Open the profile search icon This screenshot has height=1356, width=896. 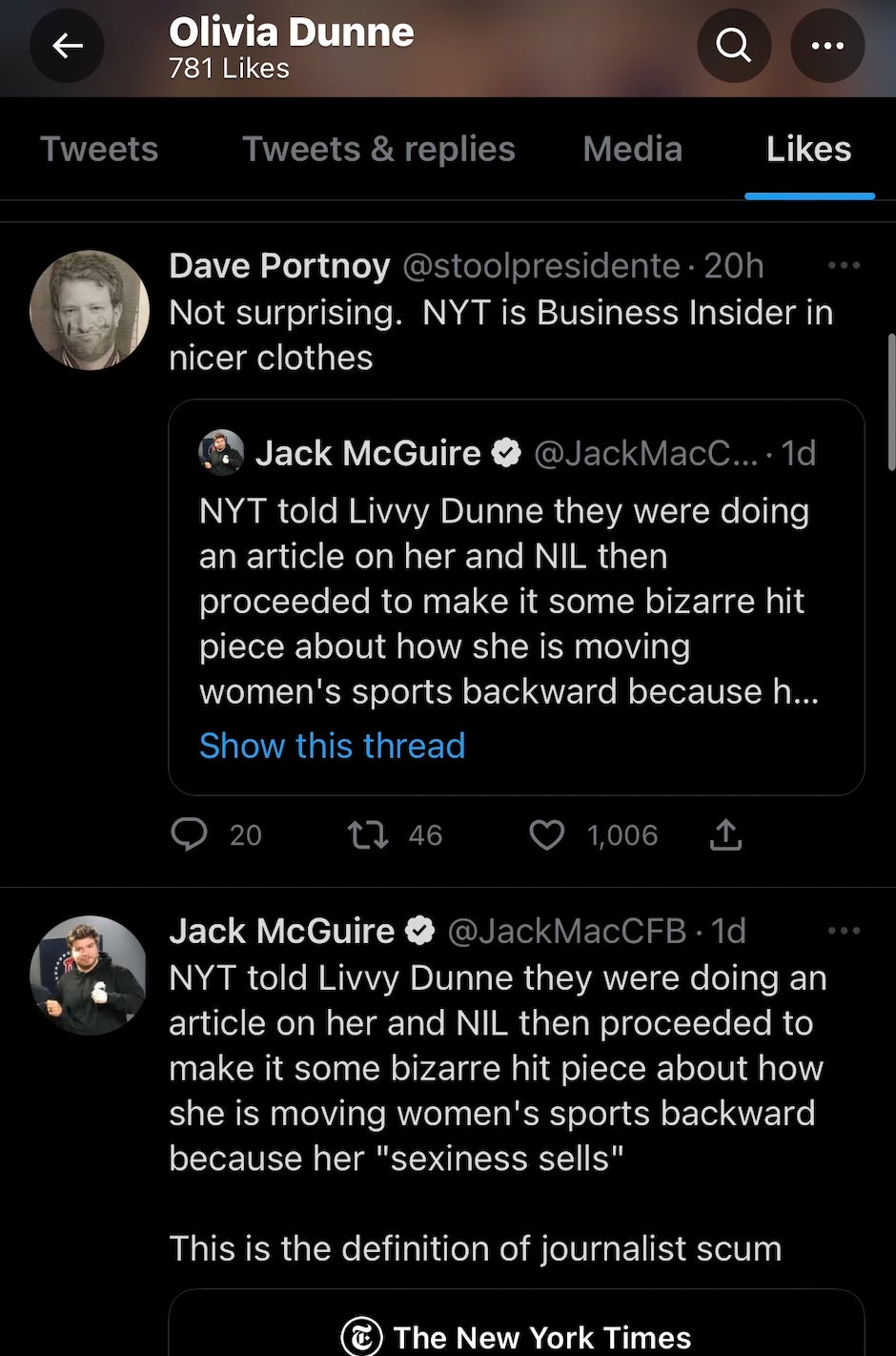pos(733,45)
